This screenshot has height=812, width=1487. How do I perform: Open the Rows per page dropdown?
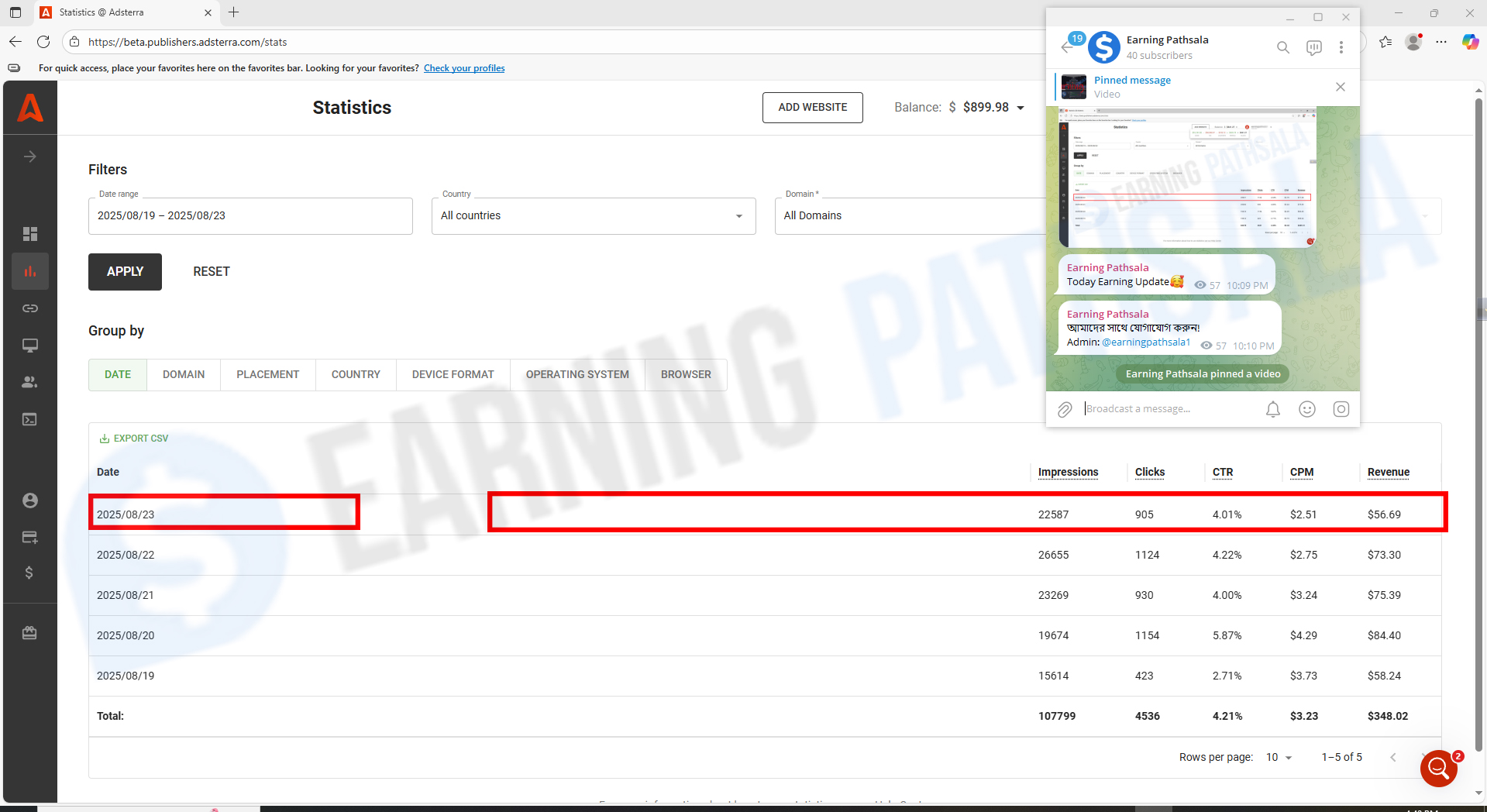tap(1279, 757)
